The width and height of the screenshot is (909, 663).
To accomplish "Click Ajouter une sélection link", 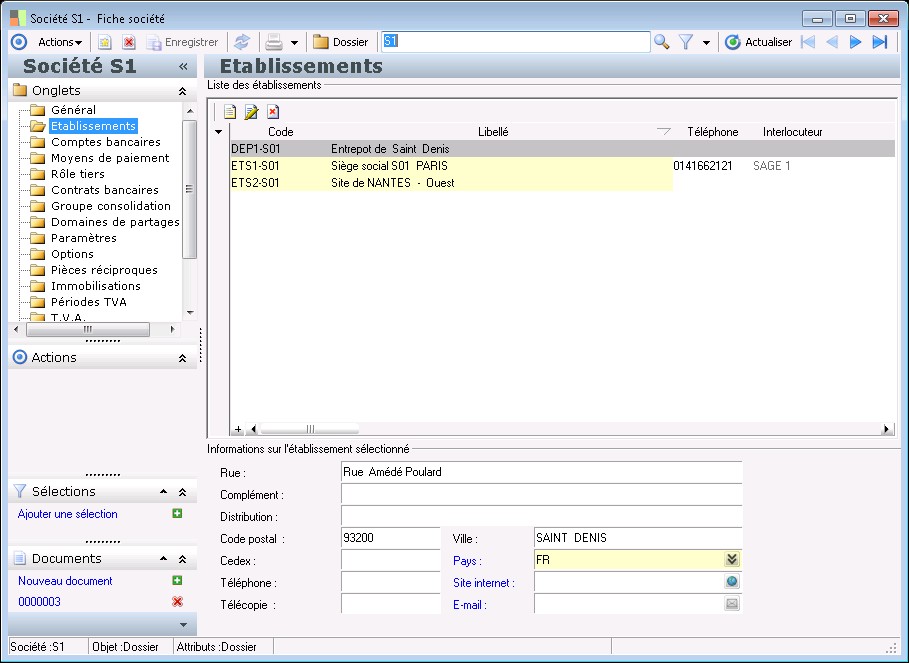I will coord(68,514).
